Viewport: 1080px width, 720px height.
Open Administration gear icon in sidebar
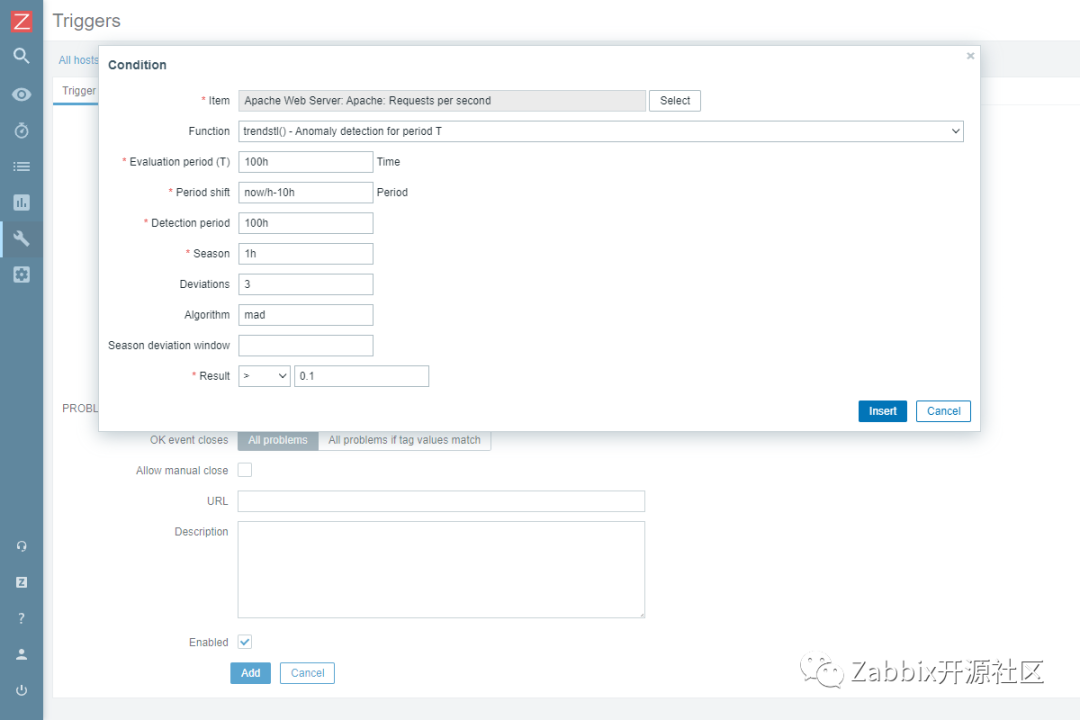(x=21, y=274)
